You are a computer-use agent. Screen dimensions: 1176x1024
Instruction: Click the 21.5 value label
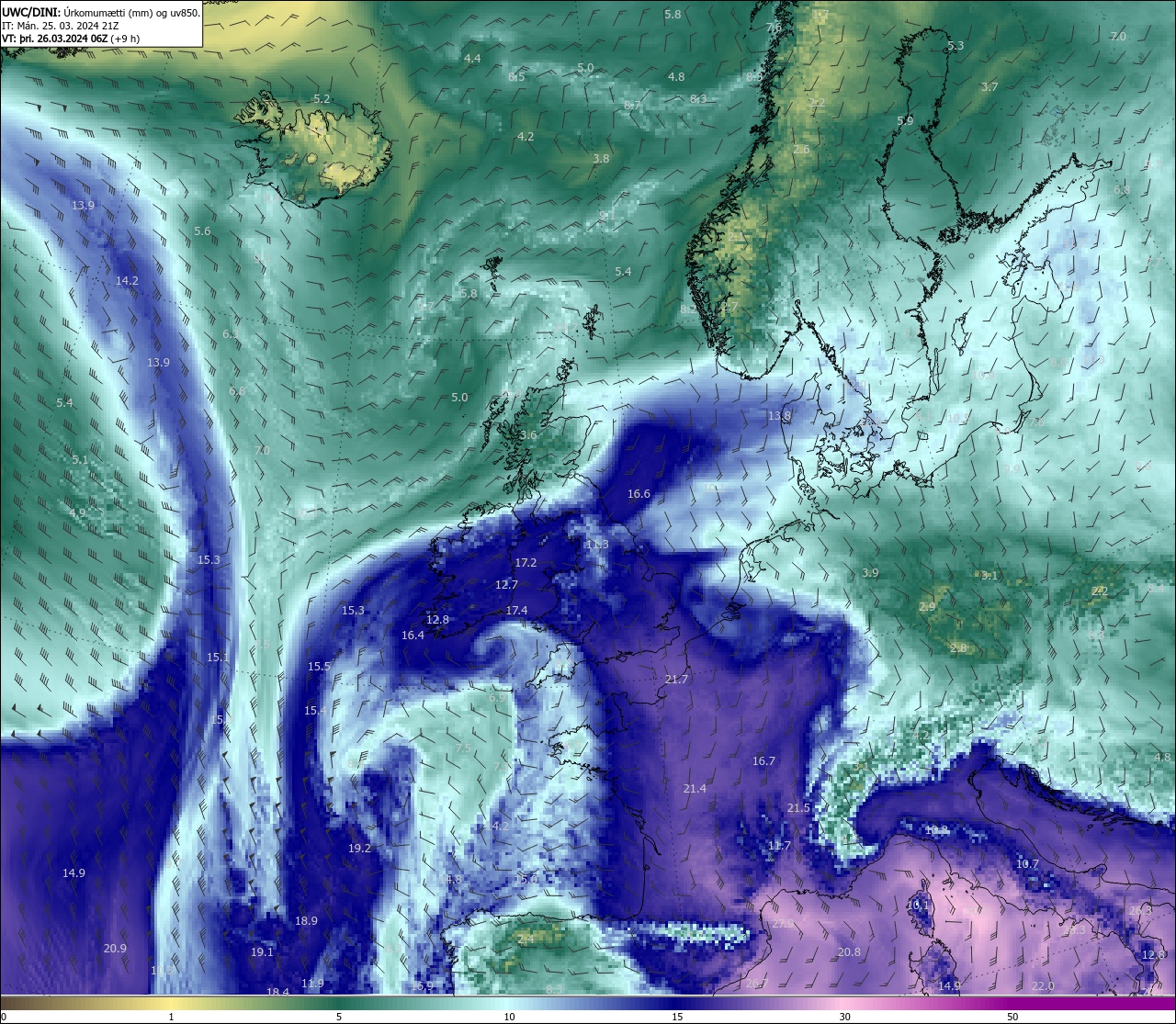[798, 807]
